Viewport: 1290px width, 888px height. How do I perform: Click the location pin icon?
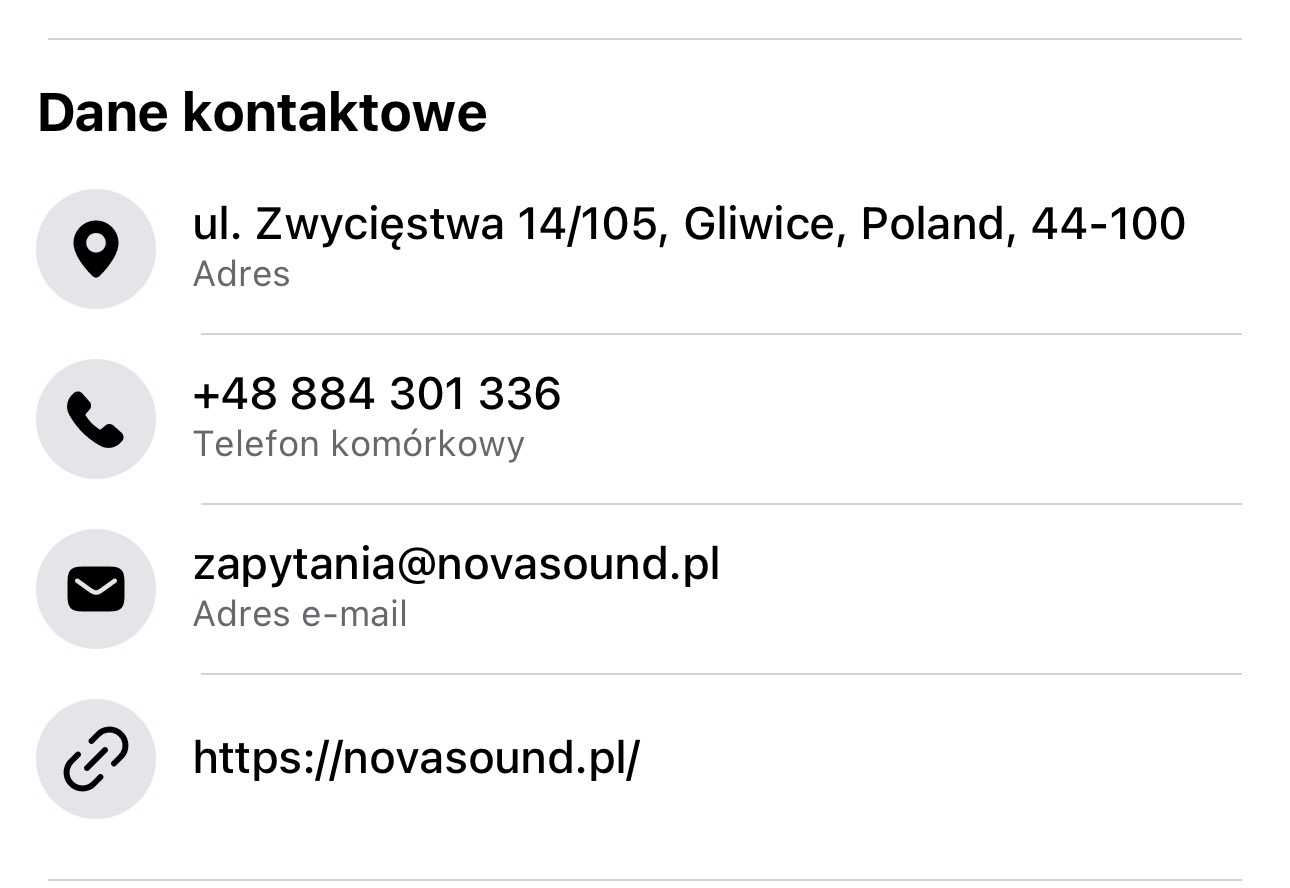click(96, 249)
